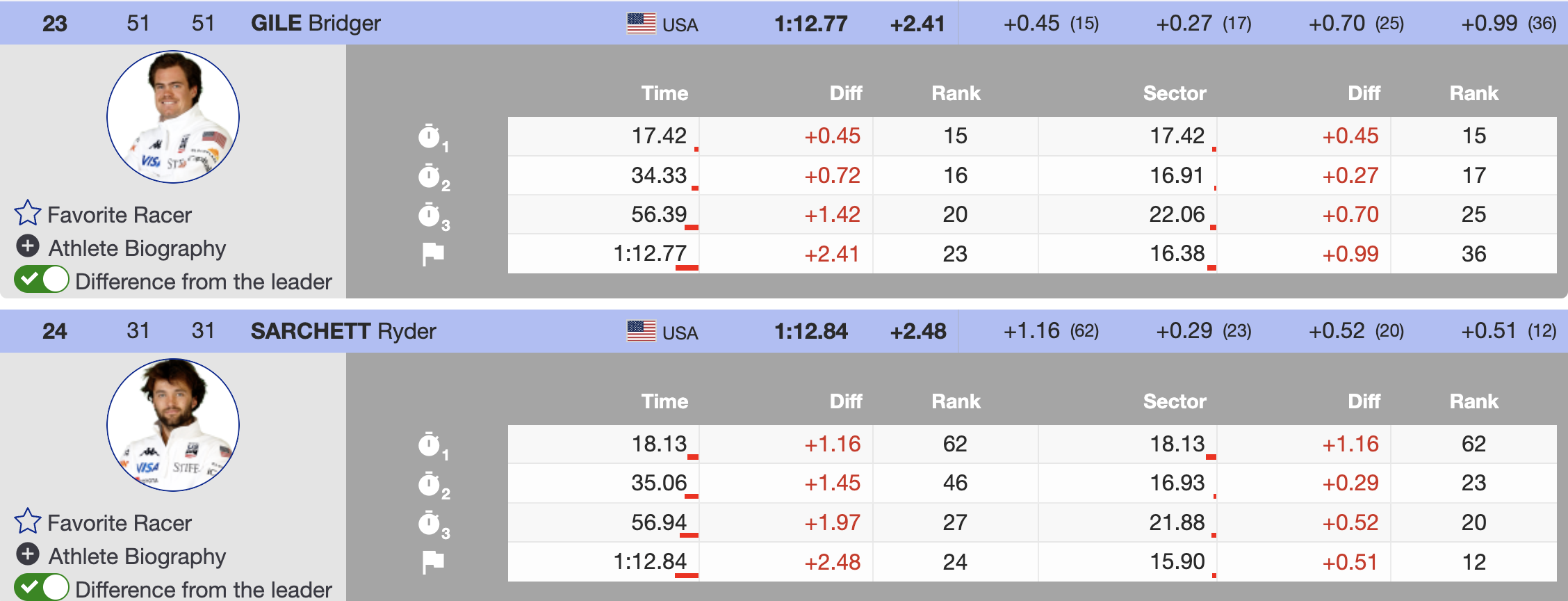Click Sarchett Ryder's athlete portrait photo
Image resolution: width=1568 pixels, height=601 pixels.
pos(173,425)
